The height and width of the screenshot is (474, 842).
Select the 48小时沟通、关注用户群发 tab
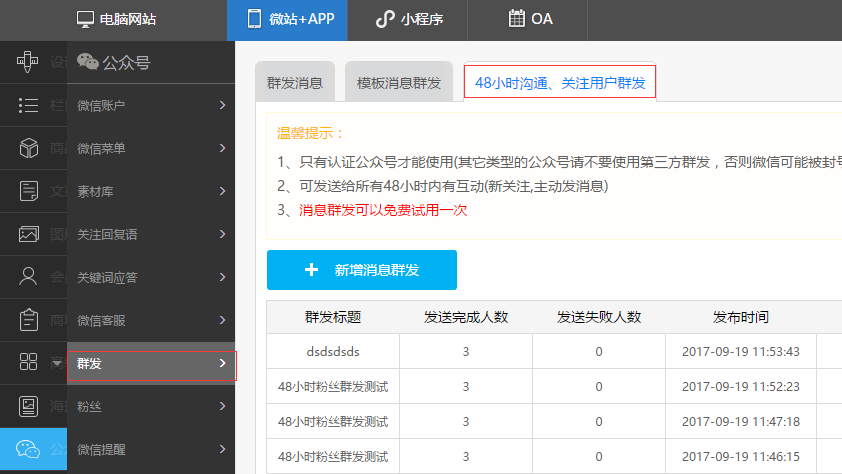click(x=560, y=82)
